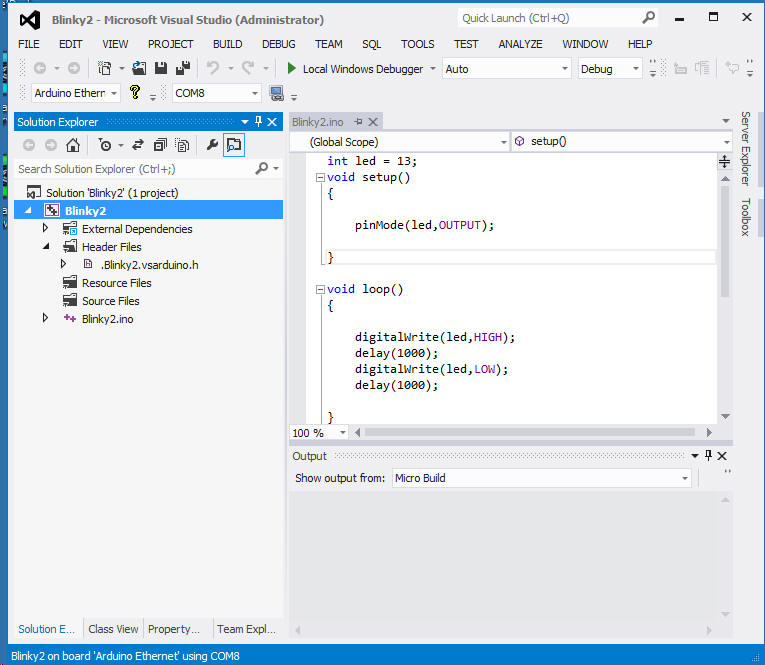Open the DEBUG menu
The width and height of the screenshot is (765, 665).
pos(279,44)
